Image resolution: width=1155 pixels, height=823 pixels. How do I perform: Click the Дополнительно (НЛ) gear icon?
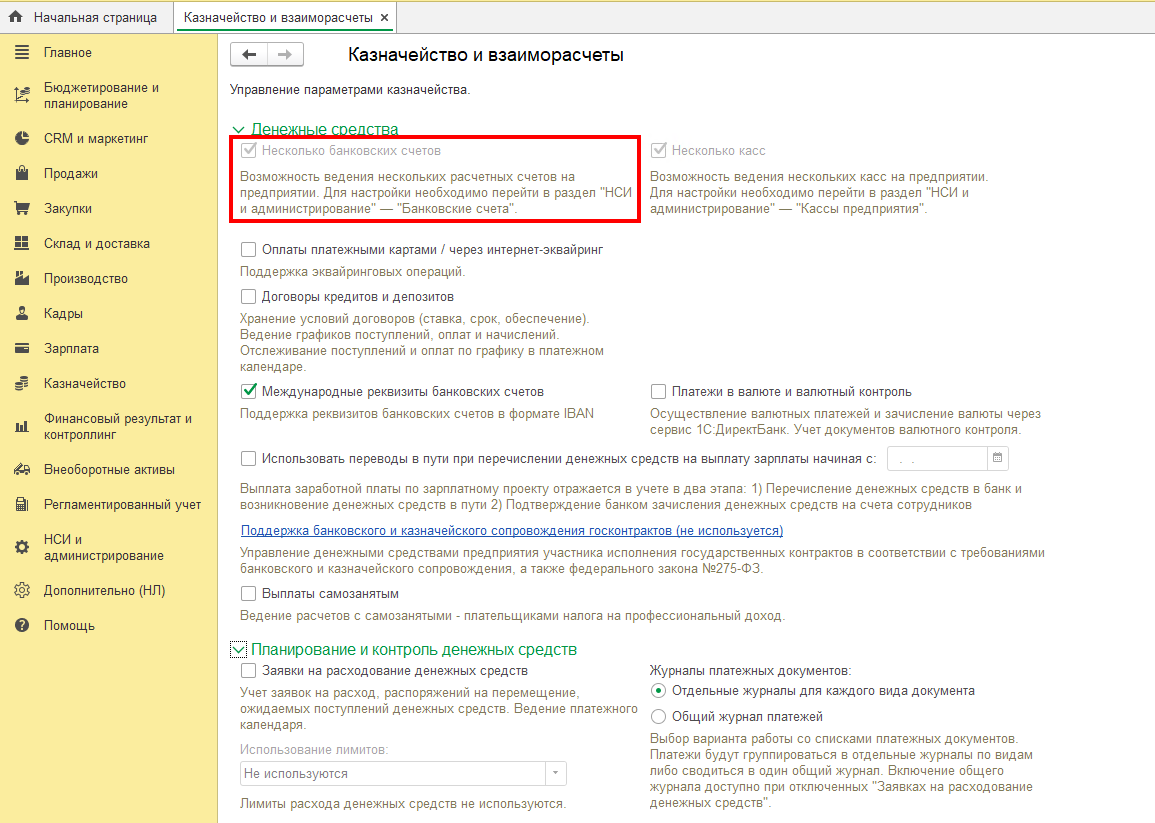pyautogui.click(x=22, y=590)
